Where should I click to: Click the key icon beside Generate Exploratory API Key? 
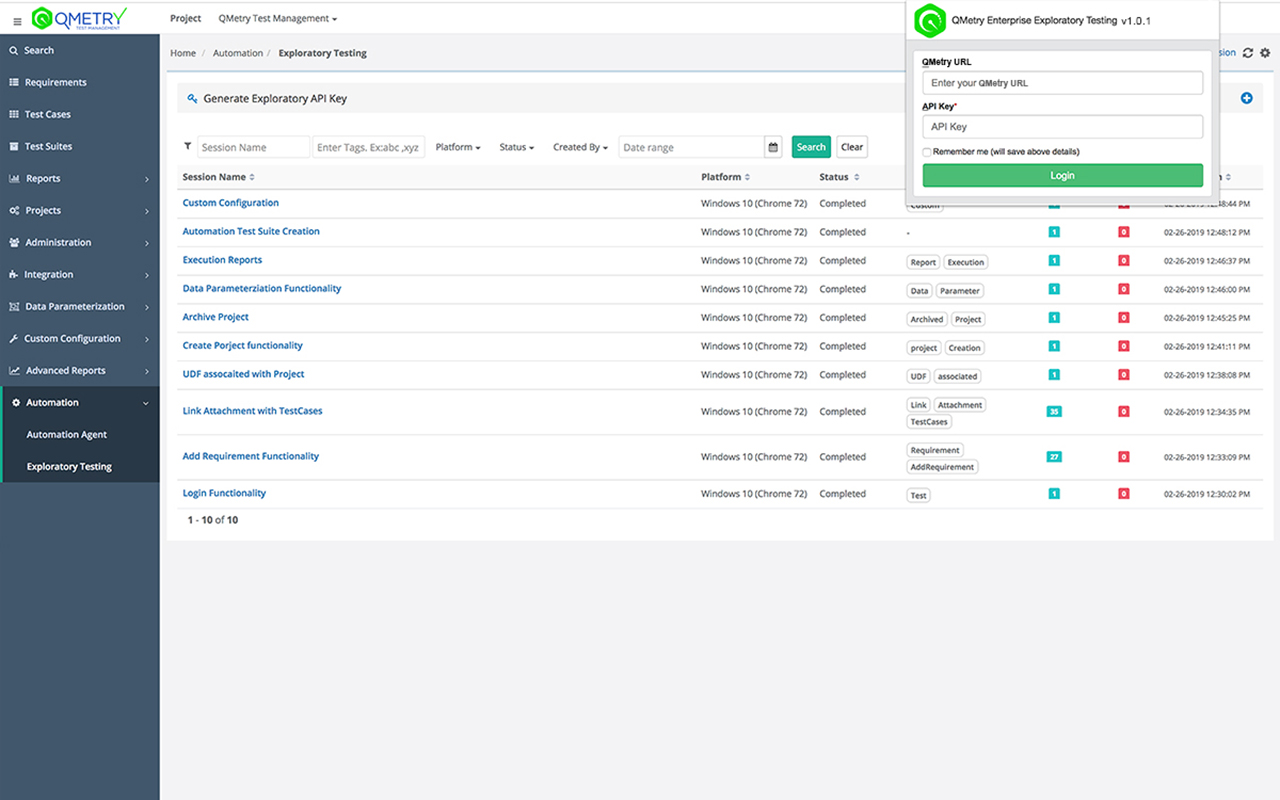pos(192,98)
